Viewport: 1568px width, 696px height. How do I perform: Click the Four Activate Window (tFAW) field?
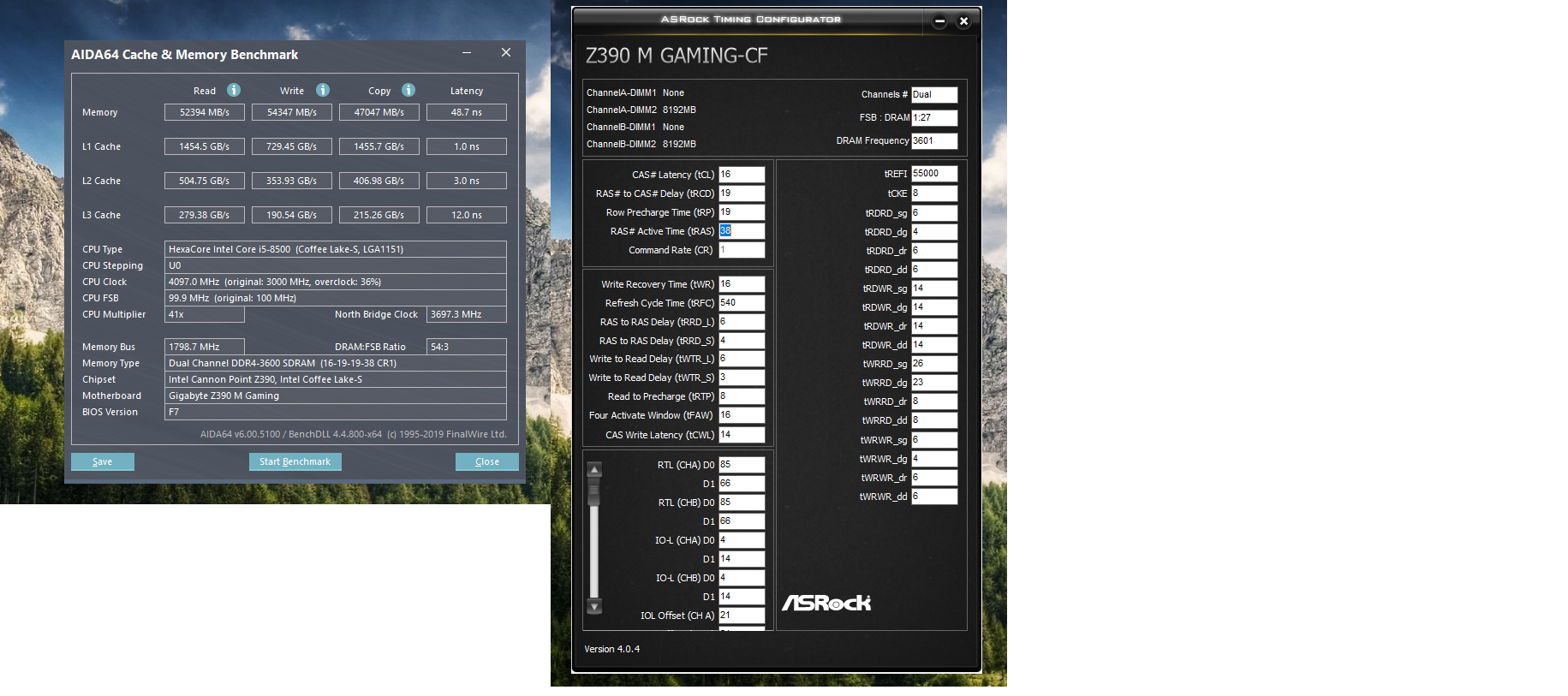tap(742, 415)
